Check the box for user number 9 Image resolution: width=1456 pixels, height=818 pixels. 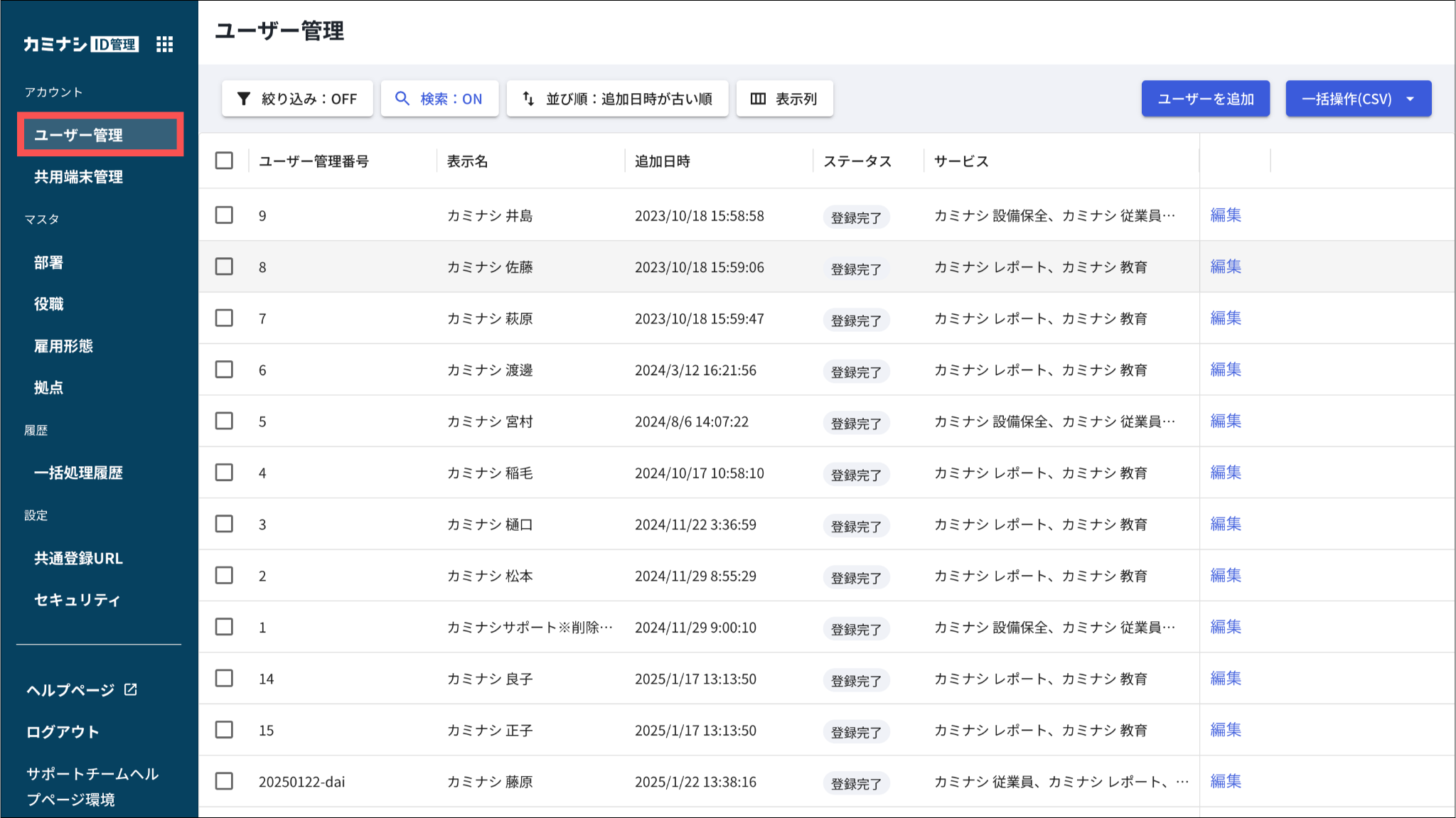tap(224, 215)
